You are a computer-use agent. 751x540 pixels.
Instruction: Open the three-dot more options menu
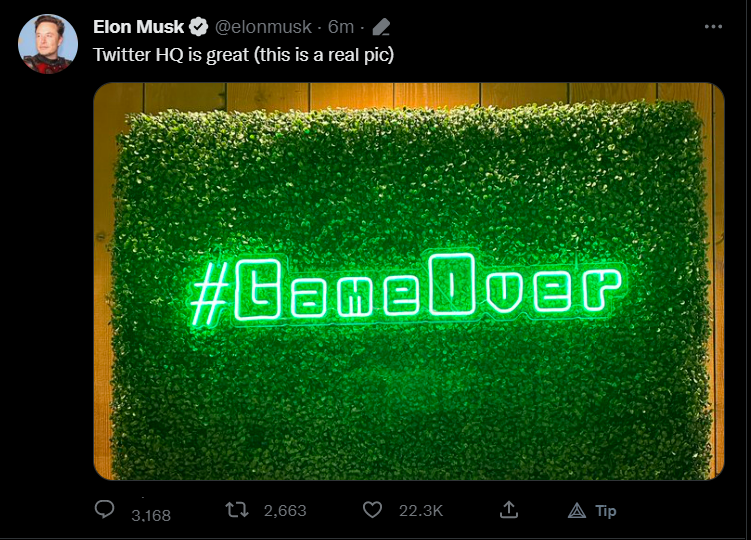pyautogui.click(x=712, y=27)
